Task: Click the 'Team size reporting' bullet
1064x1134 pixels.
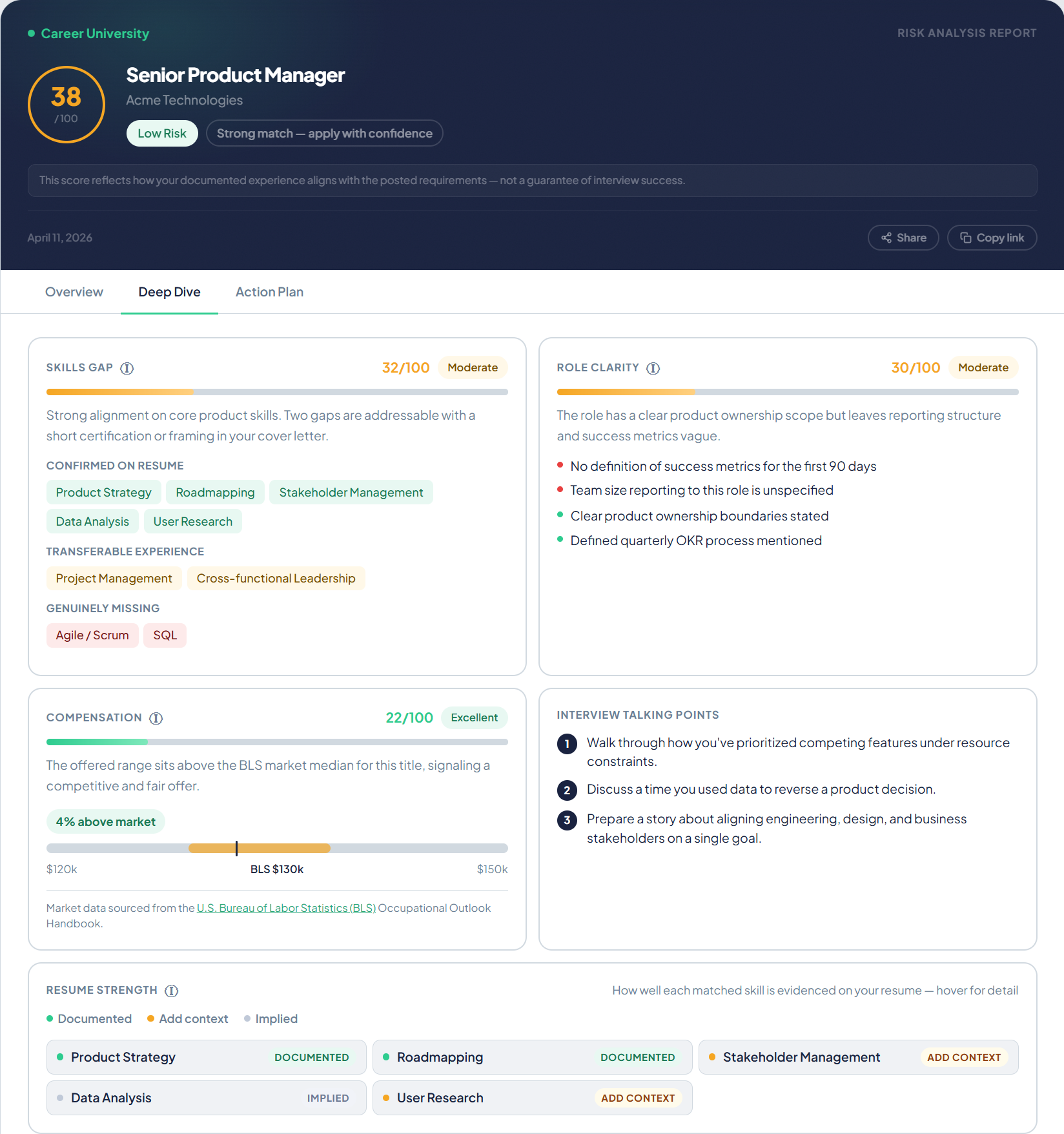Action: coord(695,490)
